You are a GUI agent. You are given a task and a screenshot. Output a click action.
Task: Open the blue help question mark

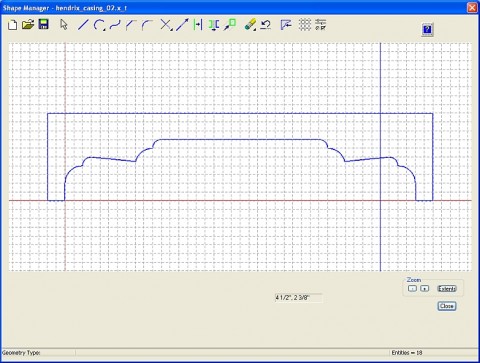[427, 29]
